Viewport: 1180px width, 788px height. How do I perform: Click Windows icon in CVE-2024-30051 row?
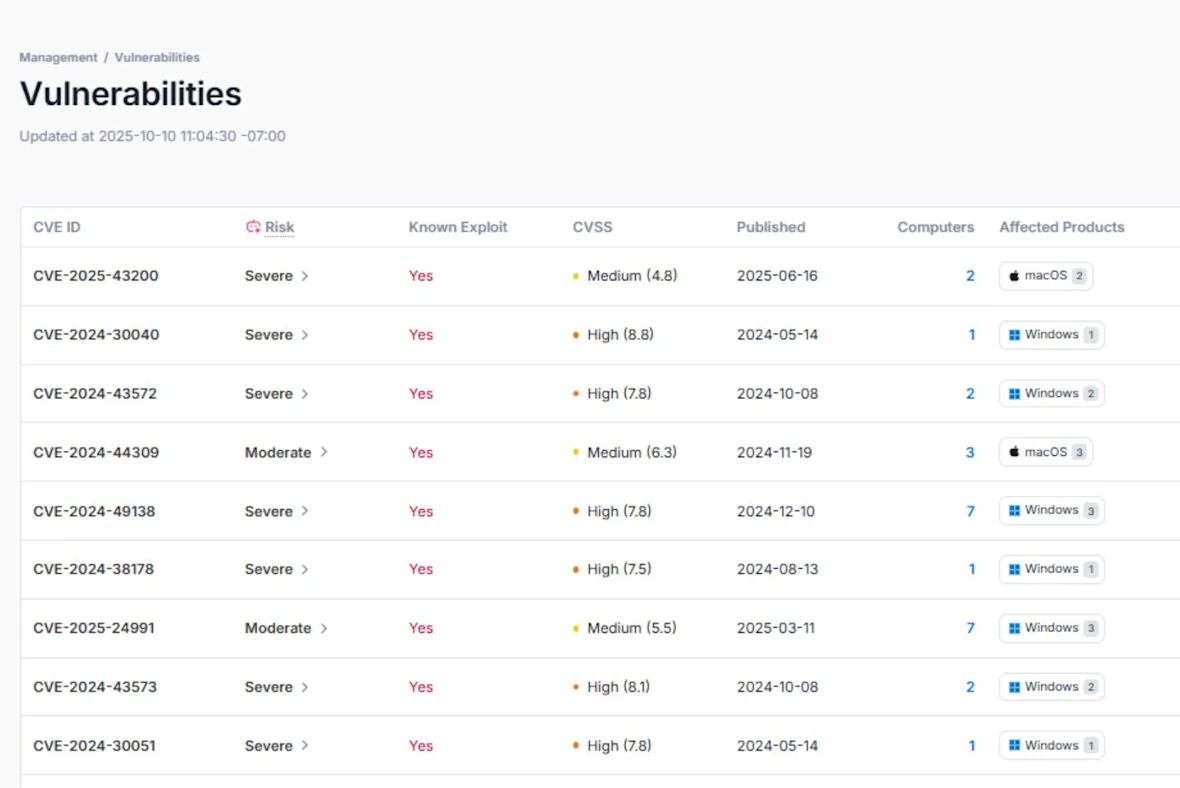pyautogui.click(x=1014, y=746)
